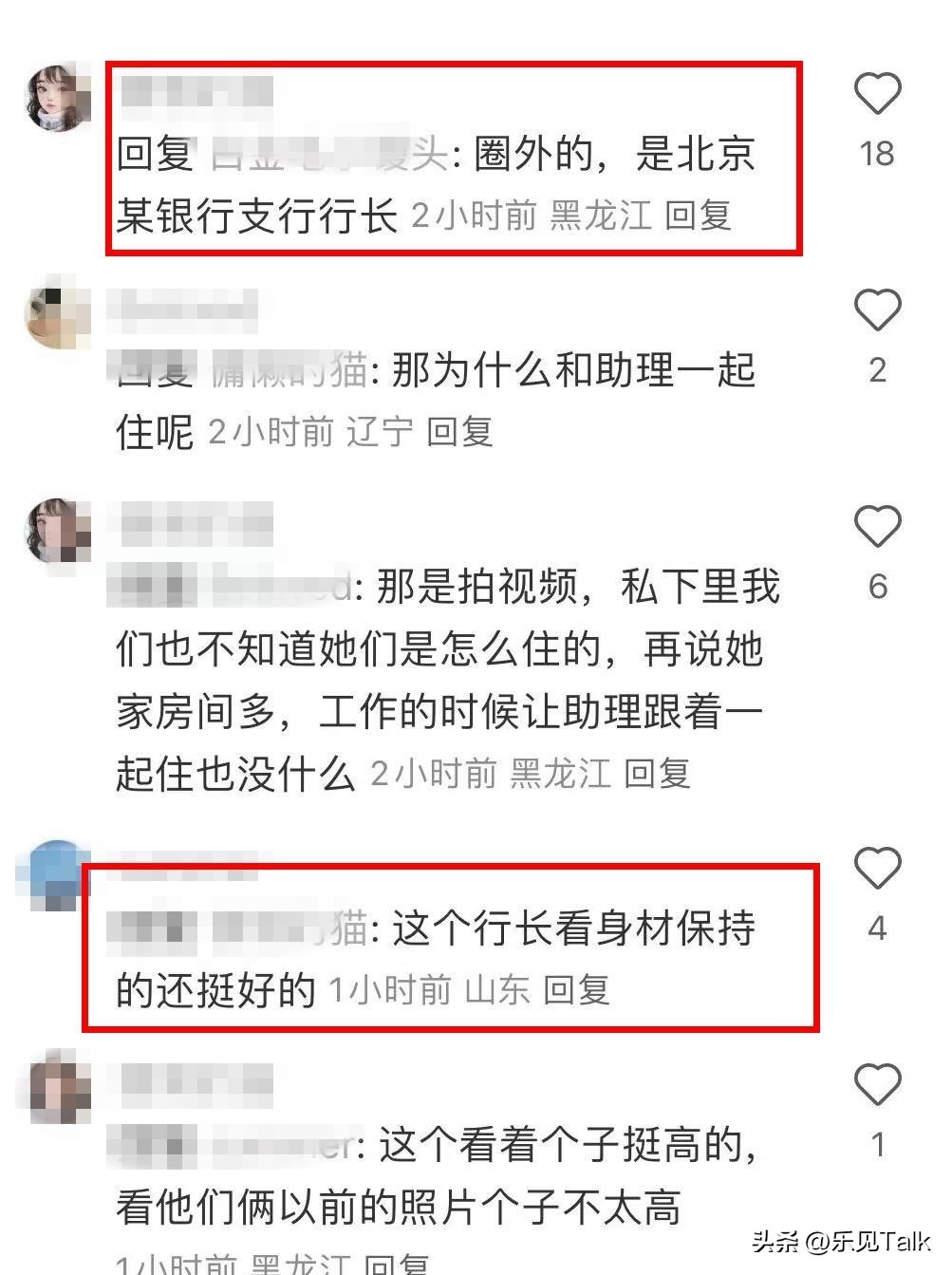The image size is (952, 1275).
Task: Tap the 头条 @乐见Talk watermark
Action: [841, 1240]
